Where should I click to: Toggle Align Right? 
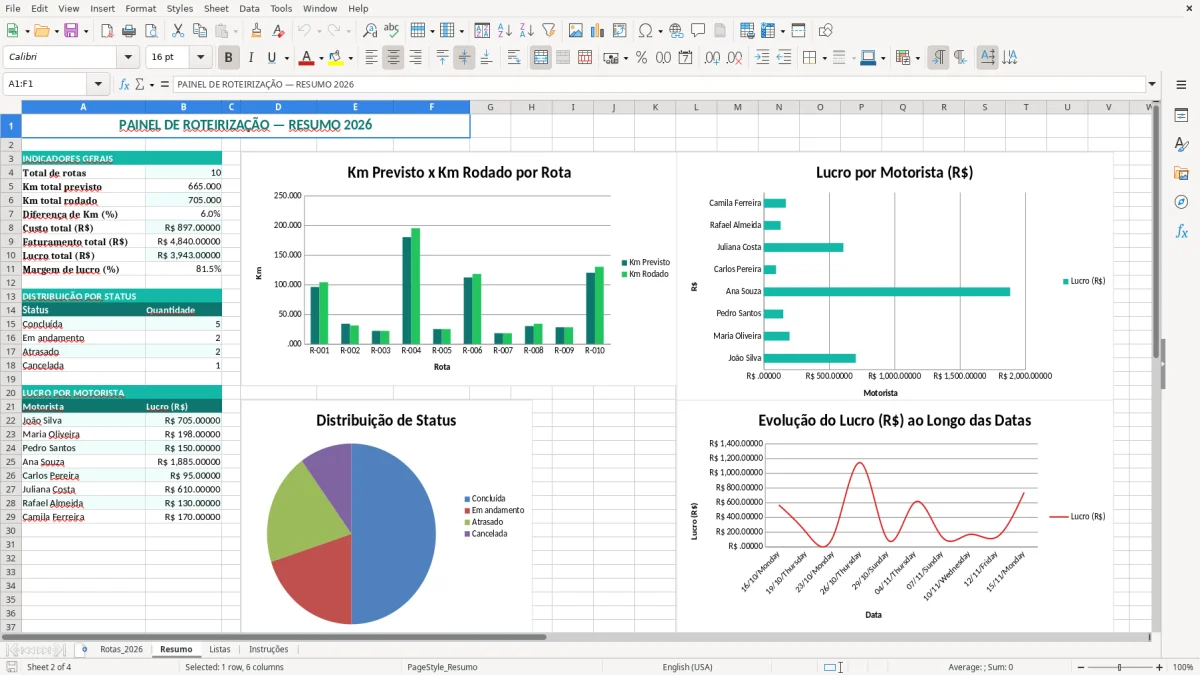(415, 58)
